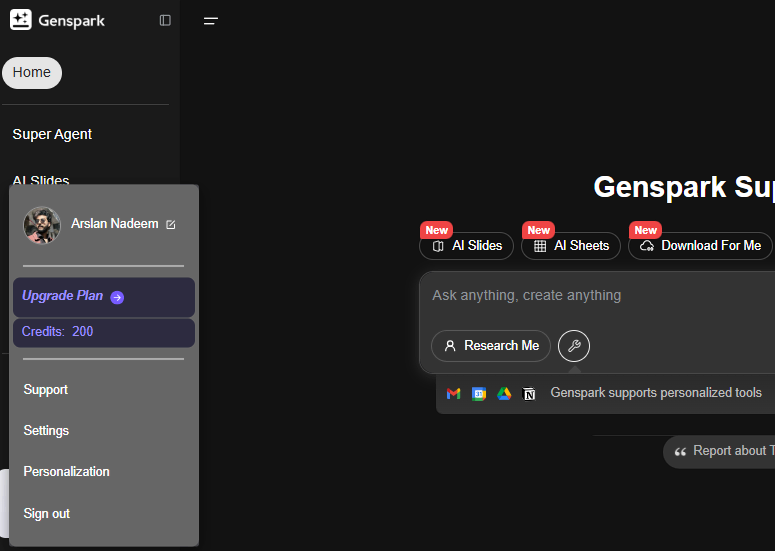The image size is (775, 551).
Task: Click the Genspark brand name text
Action: [x=72, y=21]
